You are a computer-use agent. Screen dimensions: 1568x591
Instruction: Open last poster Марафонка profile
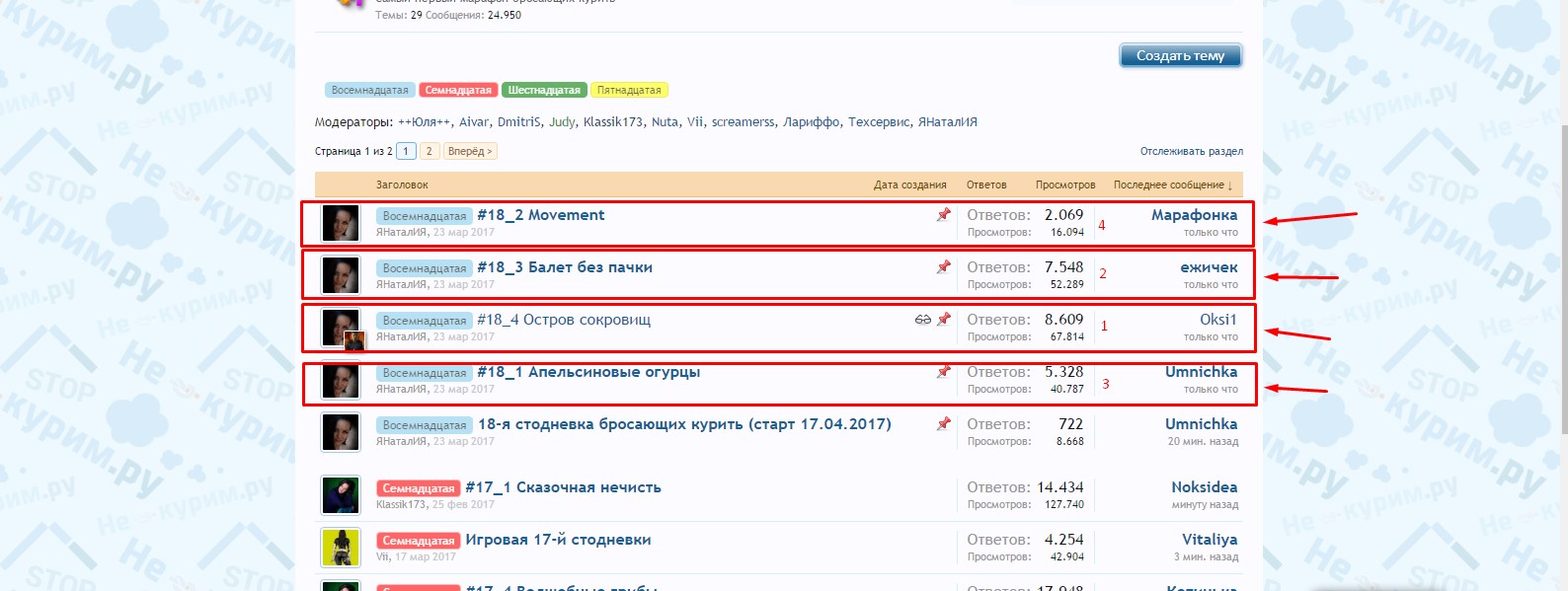[x=1194, y=215]
